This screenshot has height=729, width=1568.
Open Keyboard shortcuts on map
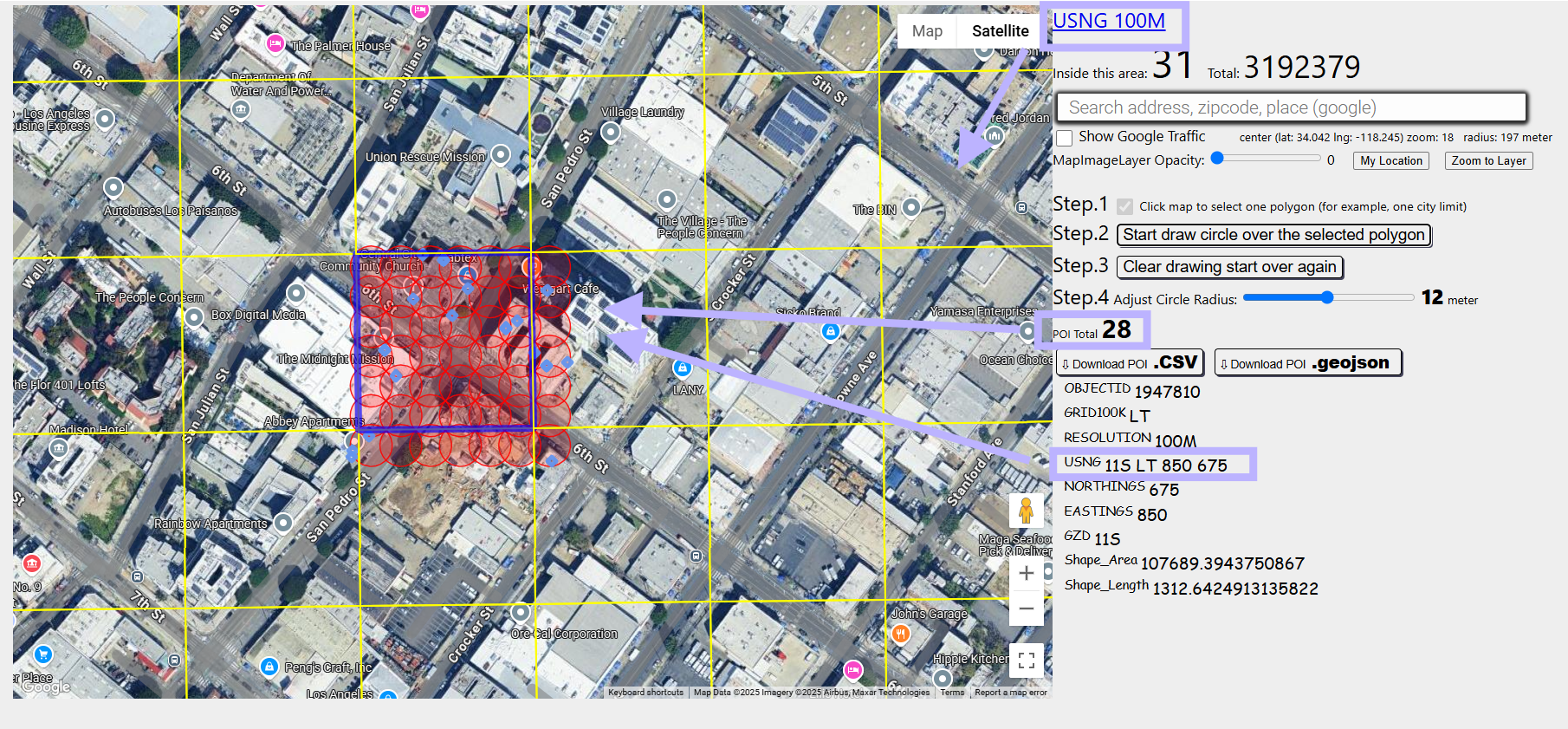coord(645,693)
